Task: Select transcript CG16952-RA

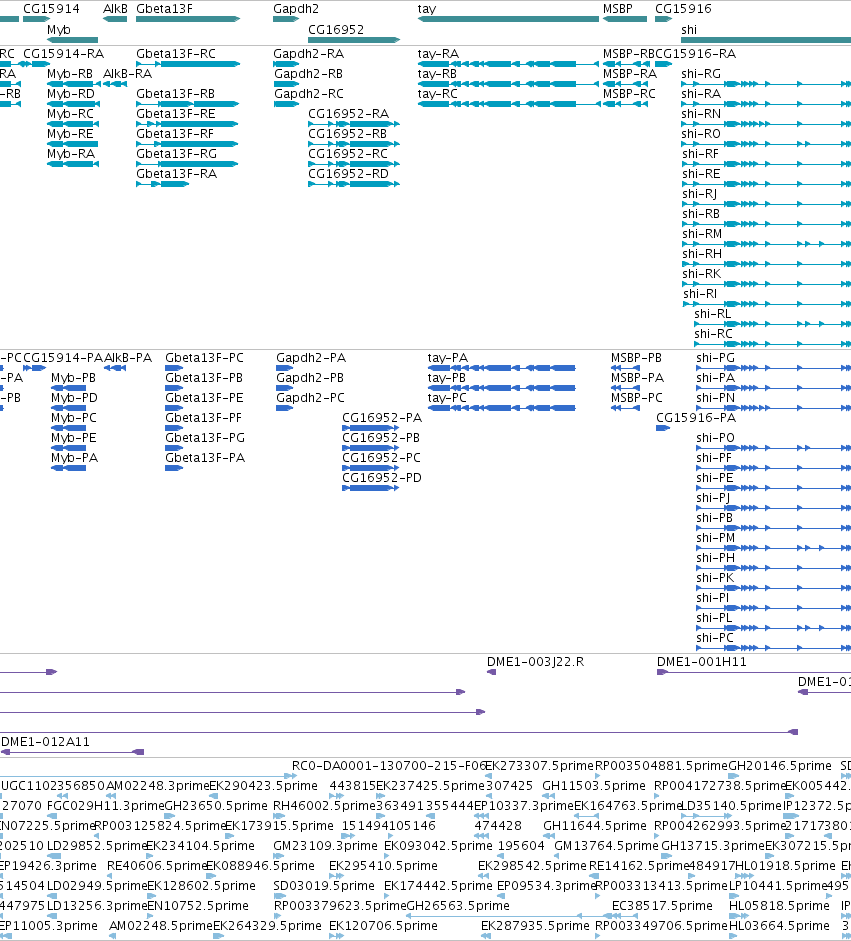Action: (x=349, y=114)
